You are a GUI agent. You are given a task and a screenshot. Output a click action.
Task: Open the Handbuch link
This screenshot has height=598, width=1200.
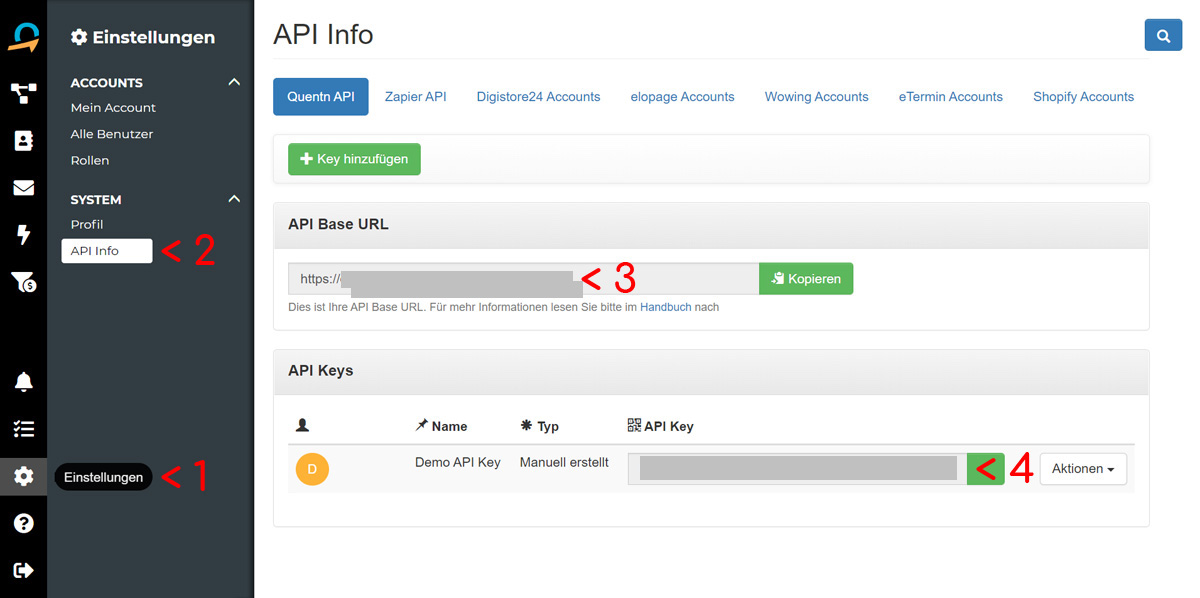[679, 307]
